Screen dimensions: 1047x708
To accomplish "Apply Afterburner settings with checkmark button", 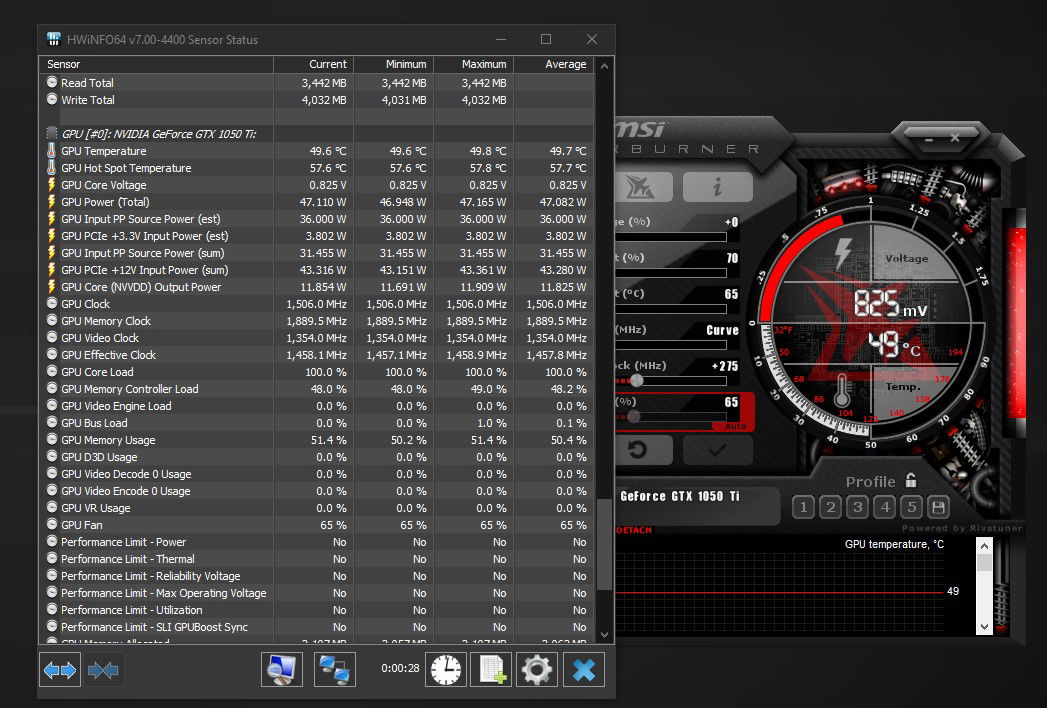I will 717,450.
